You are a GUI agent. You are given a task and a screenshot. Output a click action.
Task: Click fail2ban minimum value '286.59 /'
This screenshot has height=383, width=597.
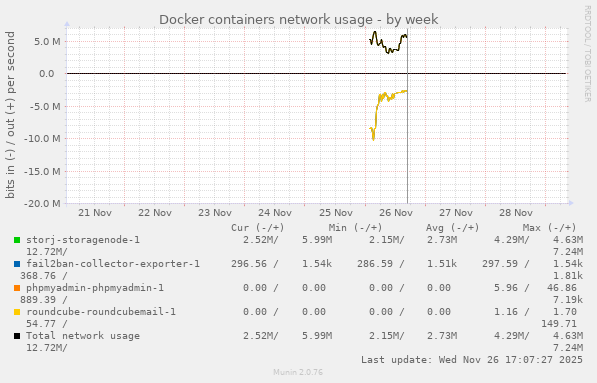pos(380,264)
